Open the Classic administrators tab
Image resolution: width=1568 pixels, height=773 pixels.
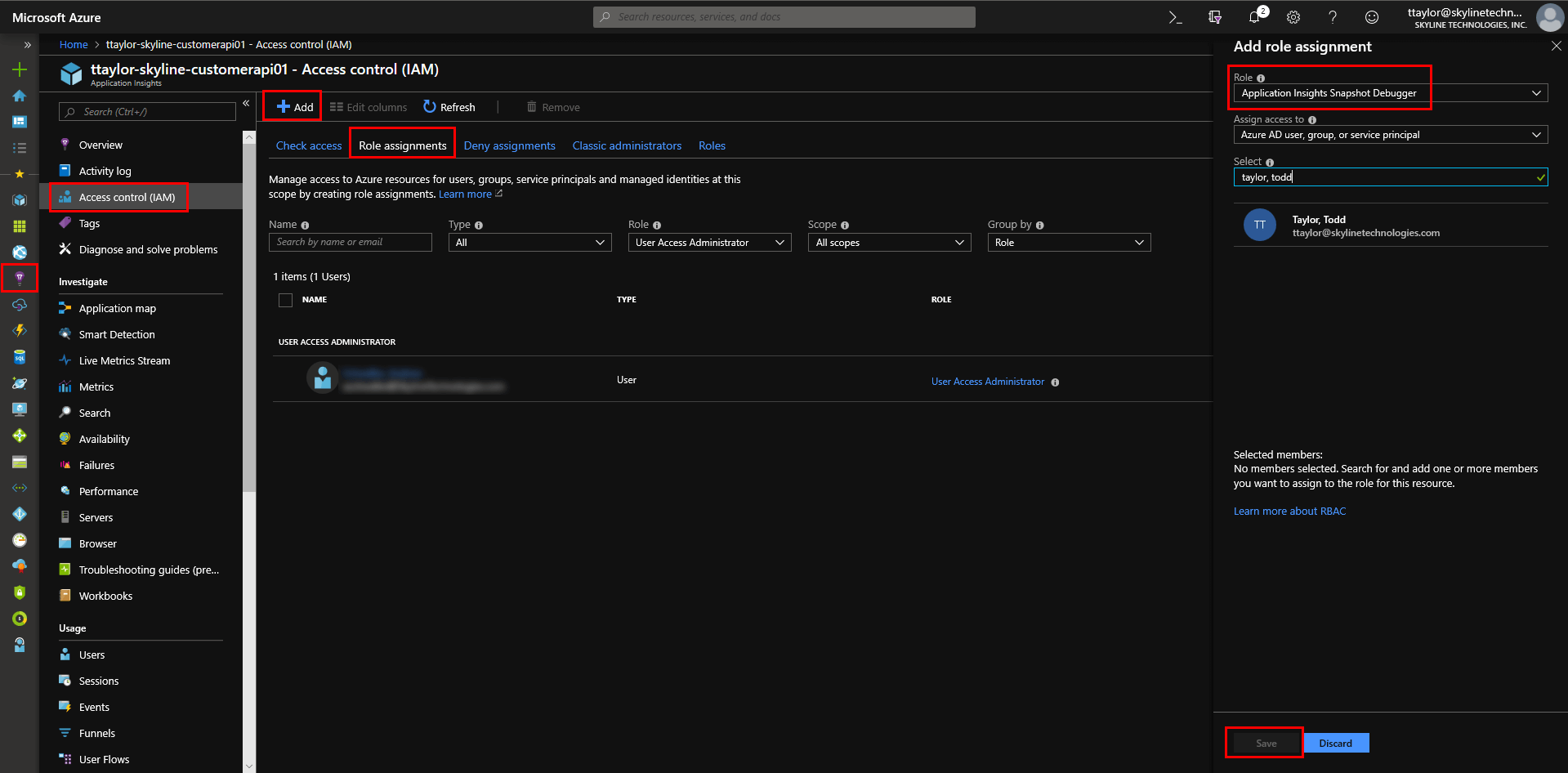627,145
